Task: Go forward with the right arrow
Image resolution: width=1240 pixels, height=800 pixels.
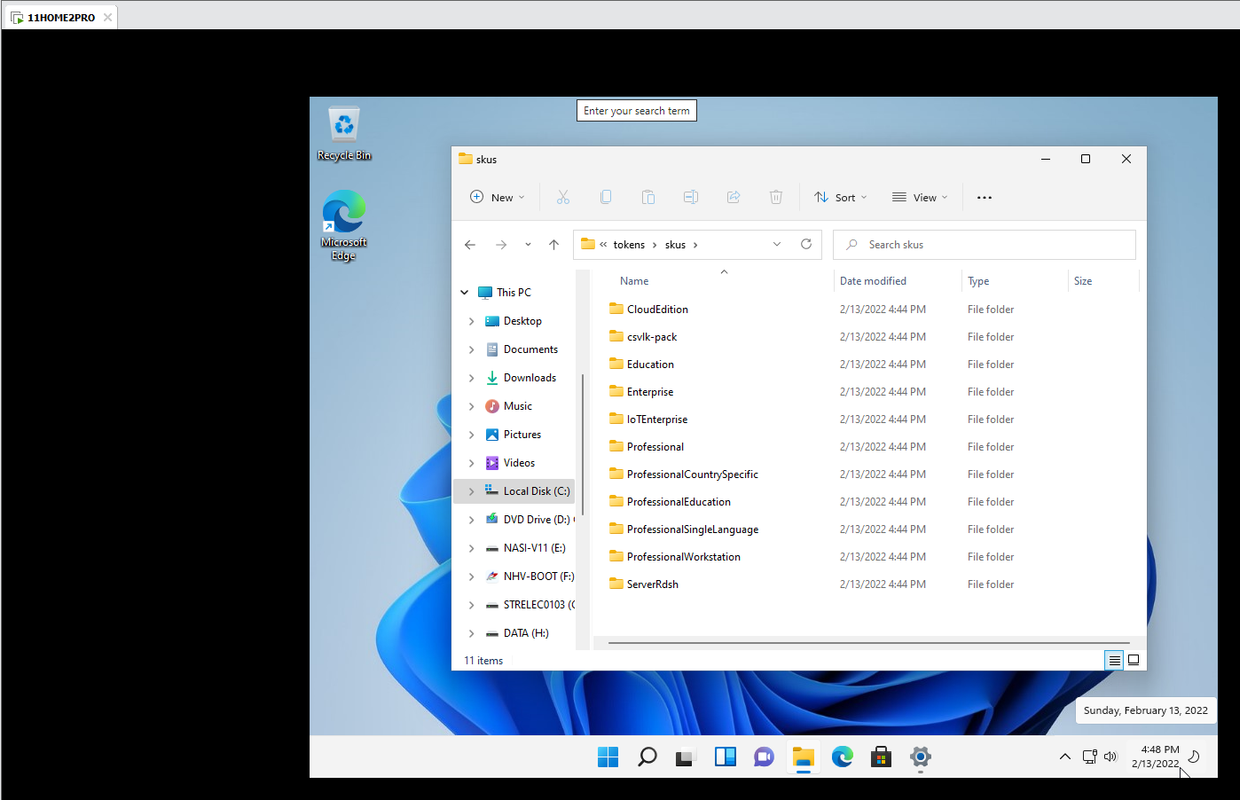Action: pyautogui.click(x=501, y=244)
